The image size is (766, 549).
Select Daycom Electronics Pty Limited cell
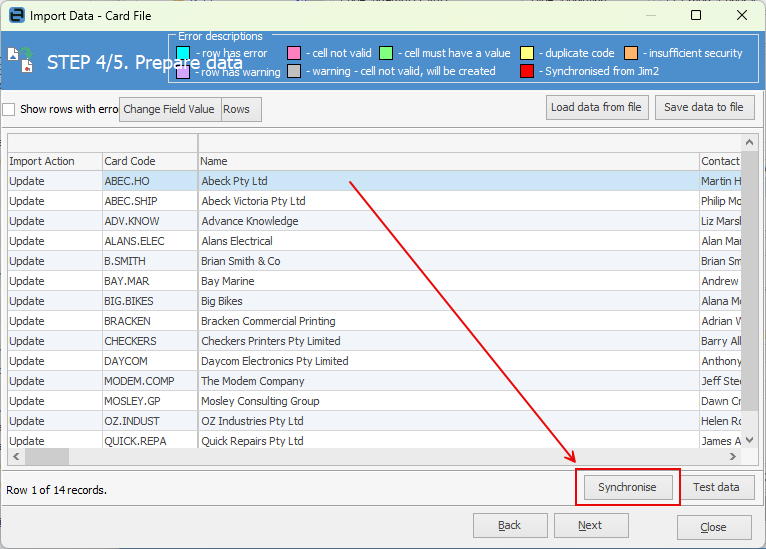tap(448, 361)
